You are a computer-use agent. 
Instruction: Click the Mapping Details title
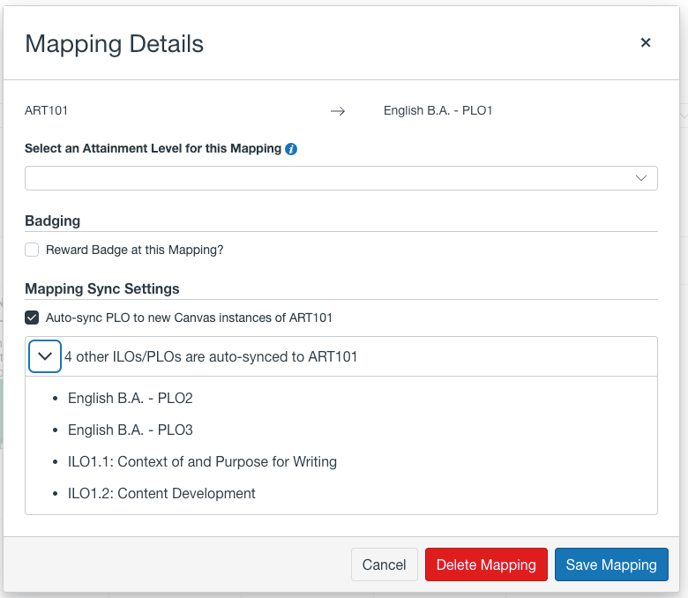[115, 44]
